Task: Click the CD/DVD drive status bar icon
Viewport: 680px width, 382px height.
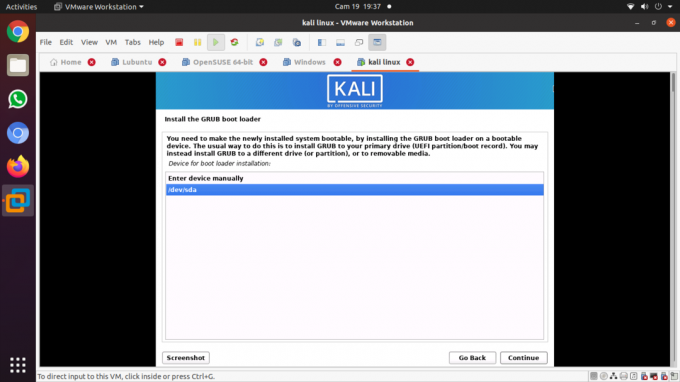Action: pyautogui.click(x=604, y=376)
